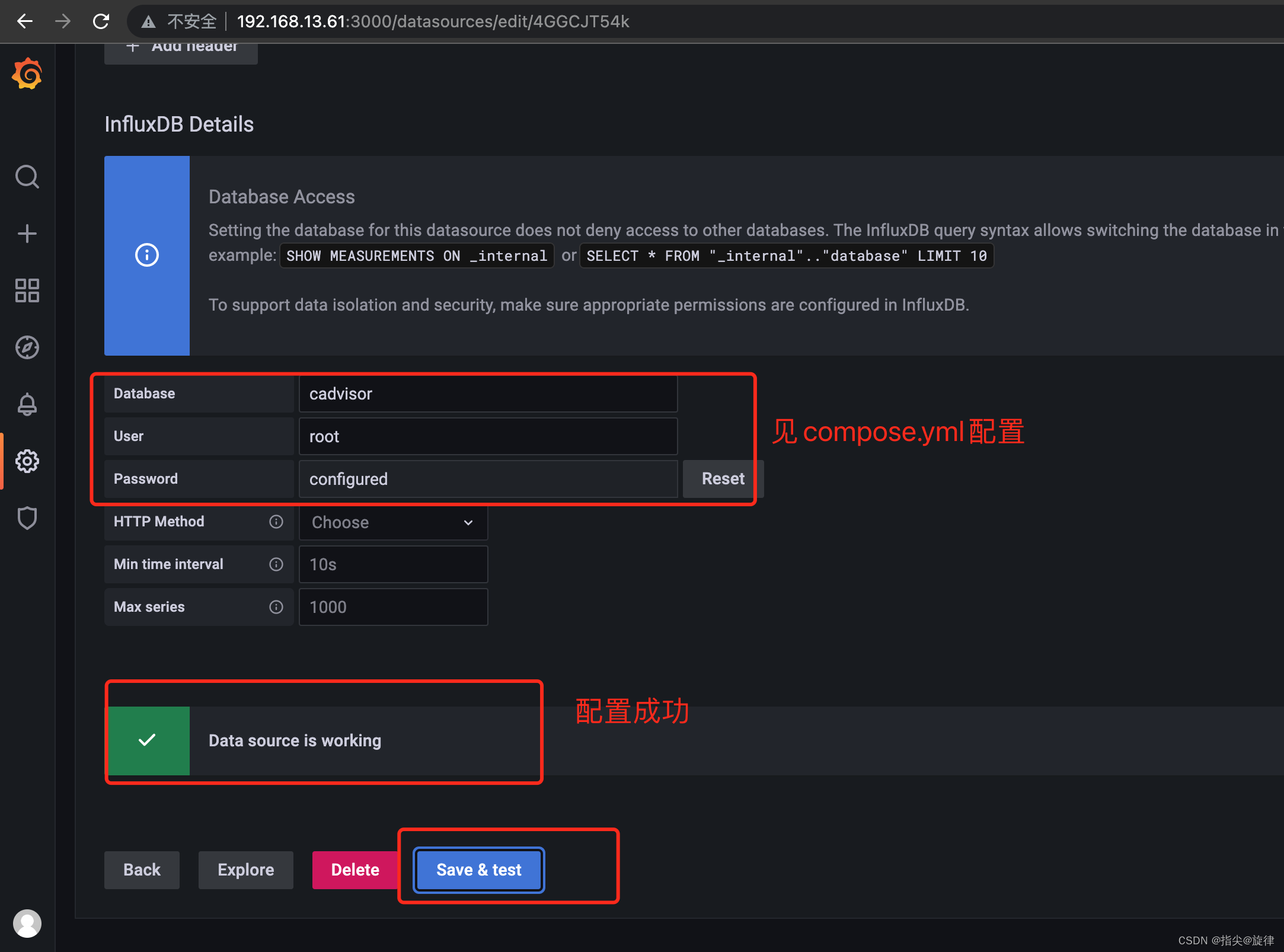Open the user profile avatar
This screenshot has height=952, width=1284.
(27, 923)
